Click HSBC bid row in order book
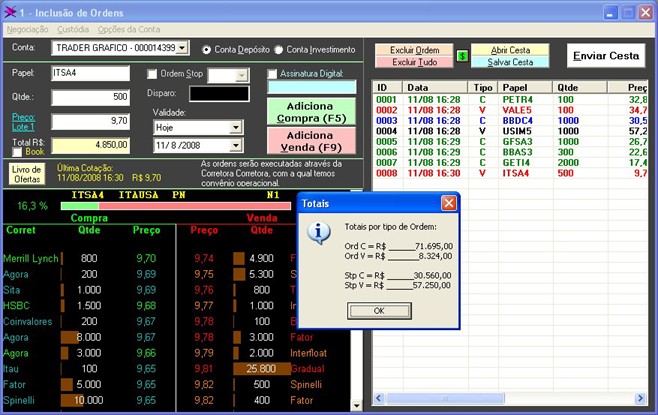 pos(89,306)
